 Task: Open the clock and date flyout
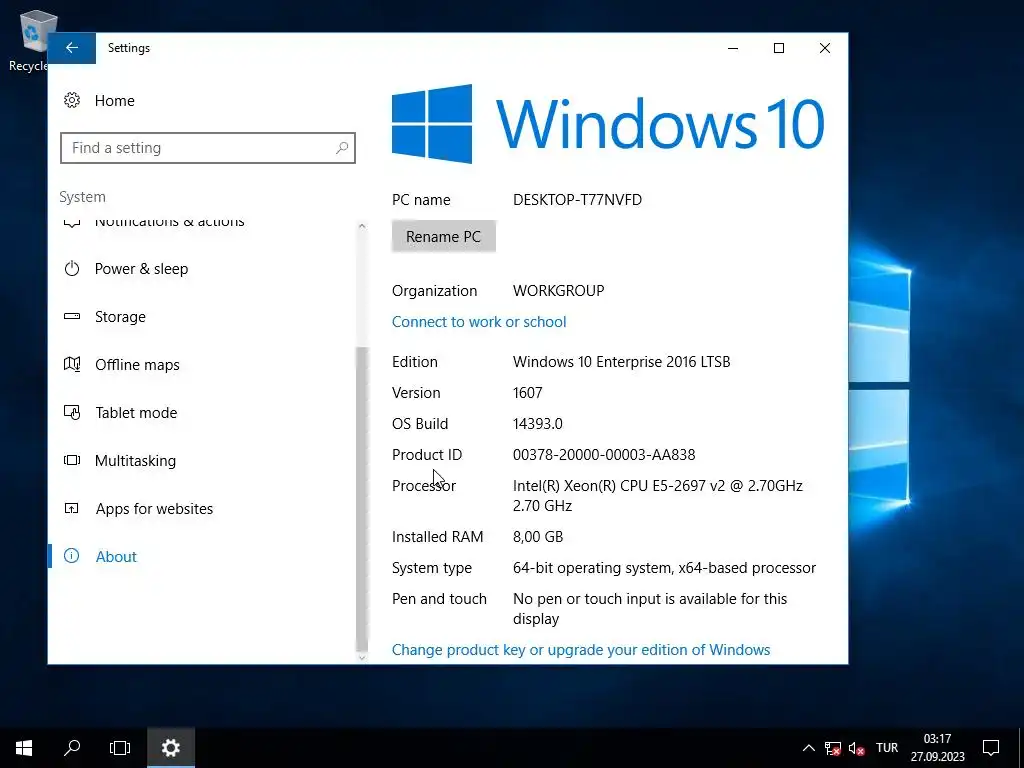pyautogui.click(x=938, y=748)
